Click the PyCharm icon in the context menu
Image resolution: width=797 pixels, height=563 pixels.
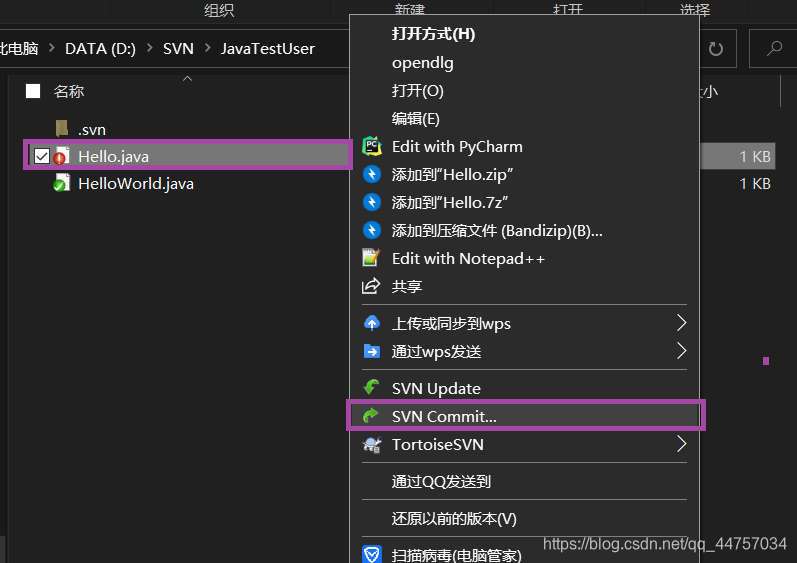pos(372,146)
